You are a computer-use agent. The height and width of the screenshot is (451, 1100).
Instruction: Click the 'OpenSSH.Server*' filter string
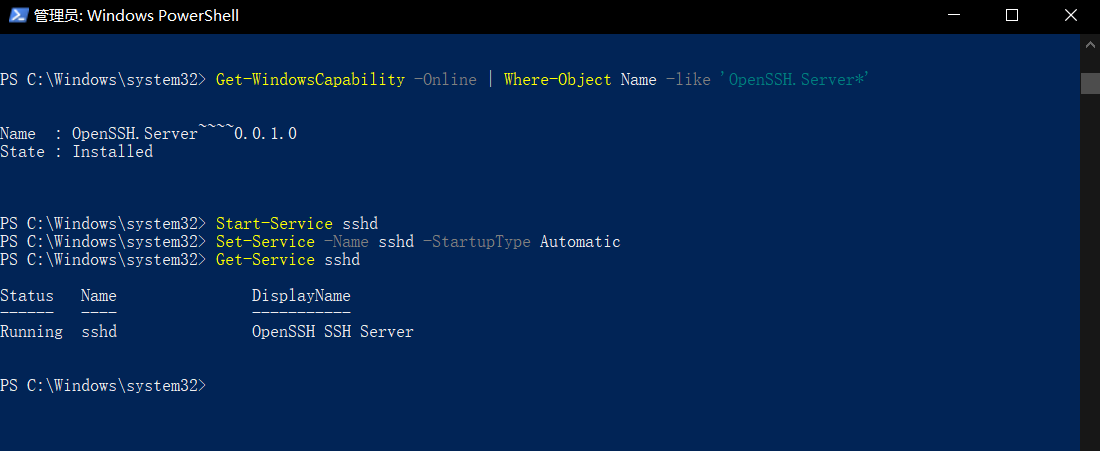tap(794, 80)
